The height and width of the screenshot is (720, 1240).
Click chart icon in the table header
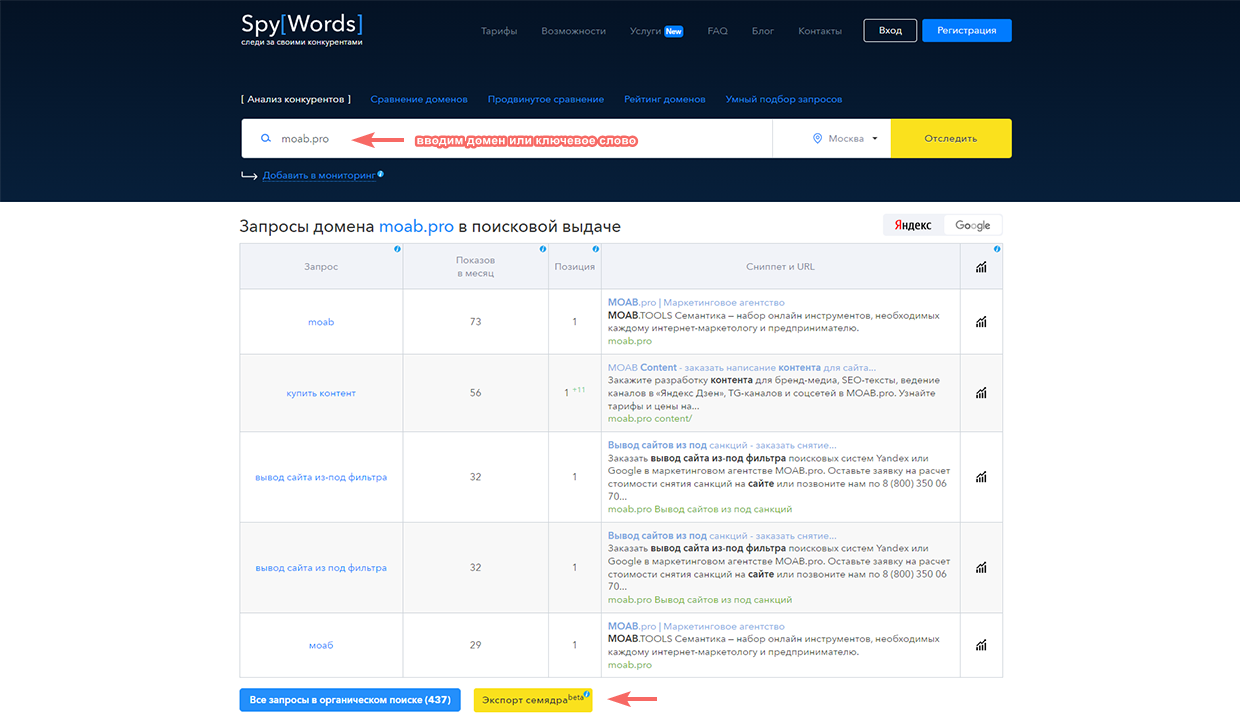click(981, 267)
